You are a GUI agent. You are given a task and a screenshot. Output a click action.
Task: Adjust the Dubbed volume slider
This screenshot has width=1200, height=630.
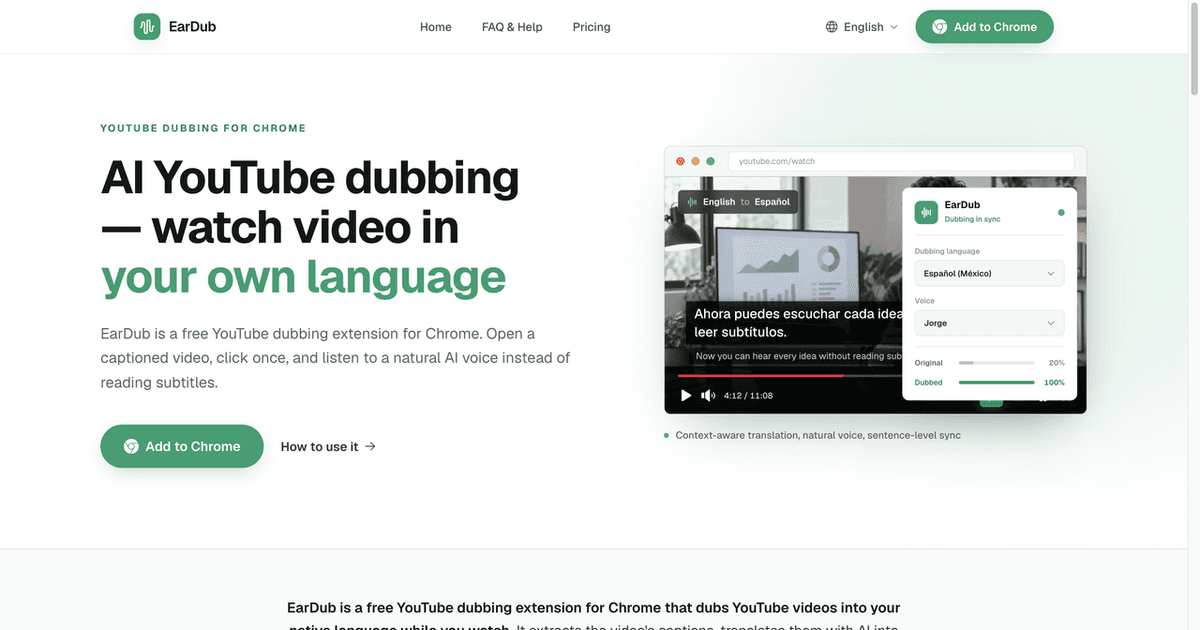996,382
